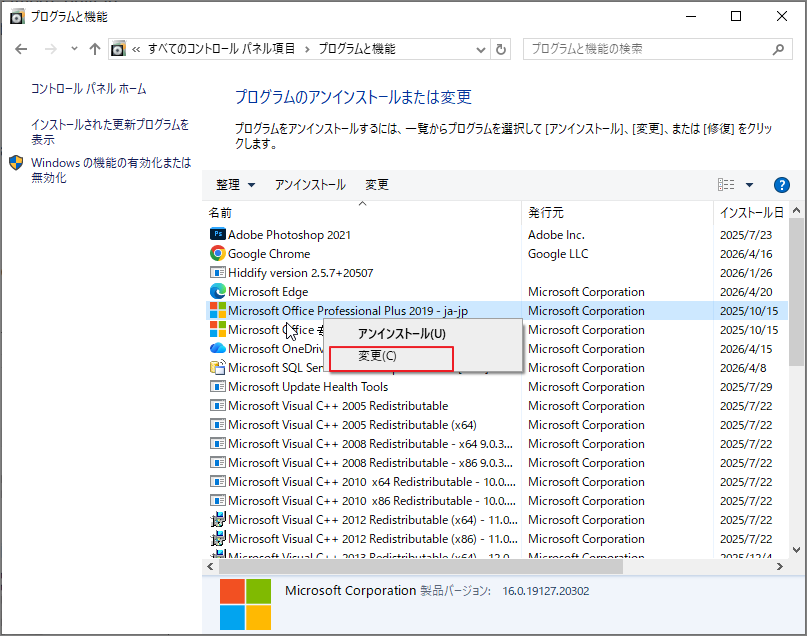
Task: Click the back navigation arrow
Action: [22, 48]
